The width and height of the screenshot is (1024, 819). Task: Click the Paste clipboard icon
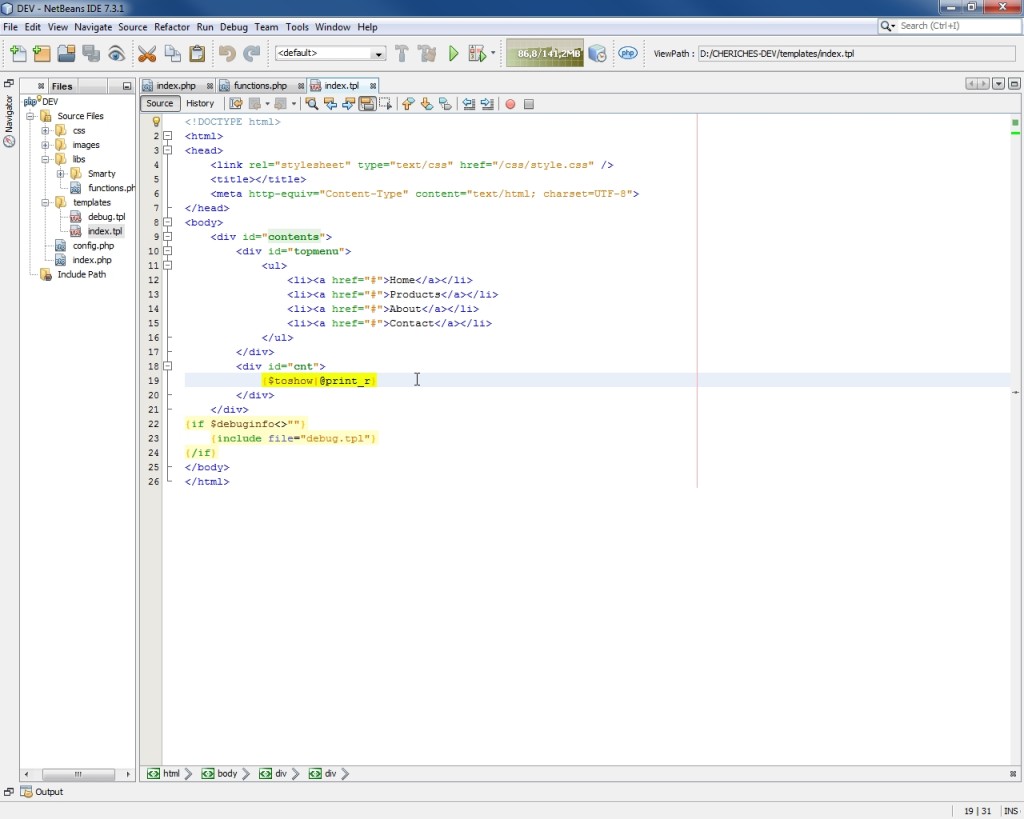(x=197, y=54)
